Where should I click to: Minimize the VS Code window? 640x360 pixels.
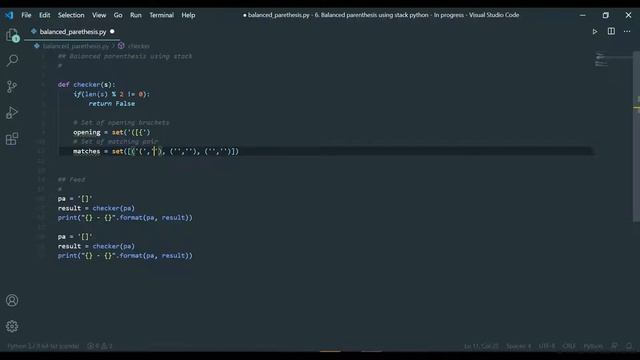click(582, 15)
